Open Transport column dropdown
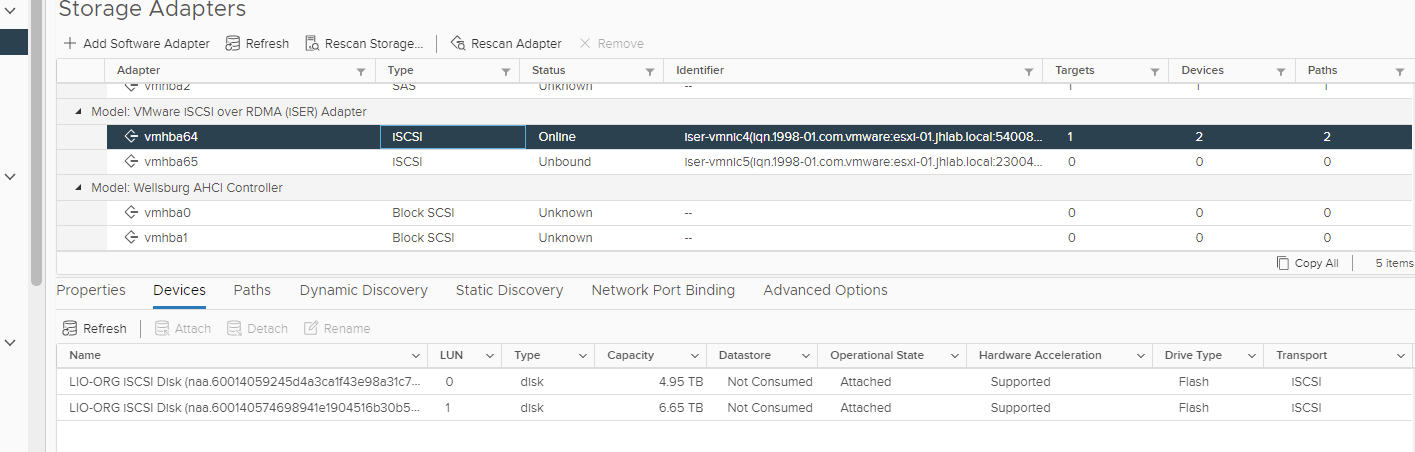This screenshot has height=452, width=1415. click(x=1401, y=356)
